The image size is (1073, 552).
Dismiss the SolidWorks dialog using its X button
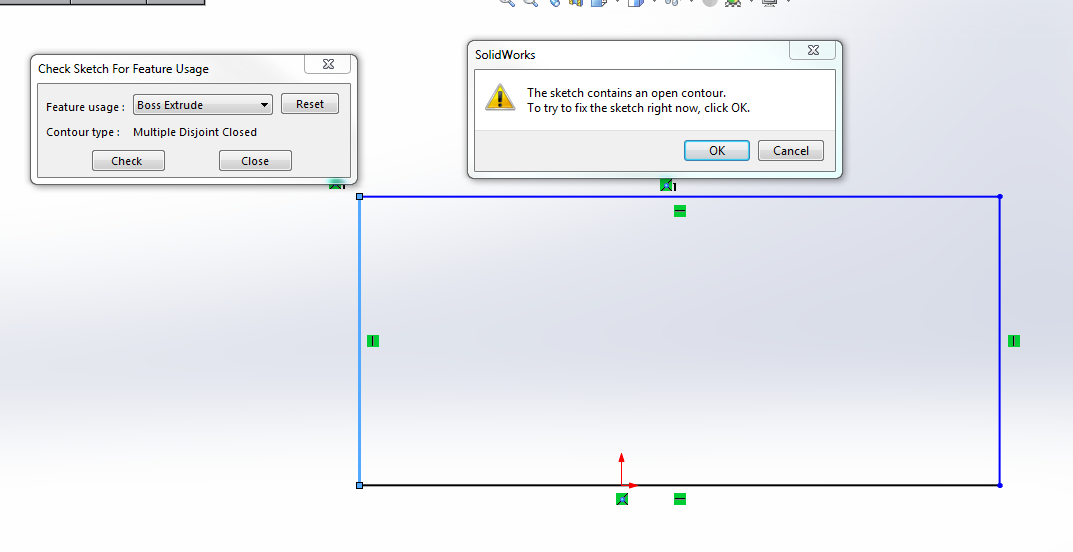click(812, 50)
